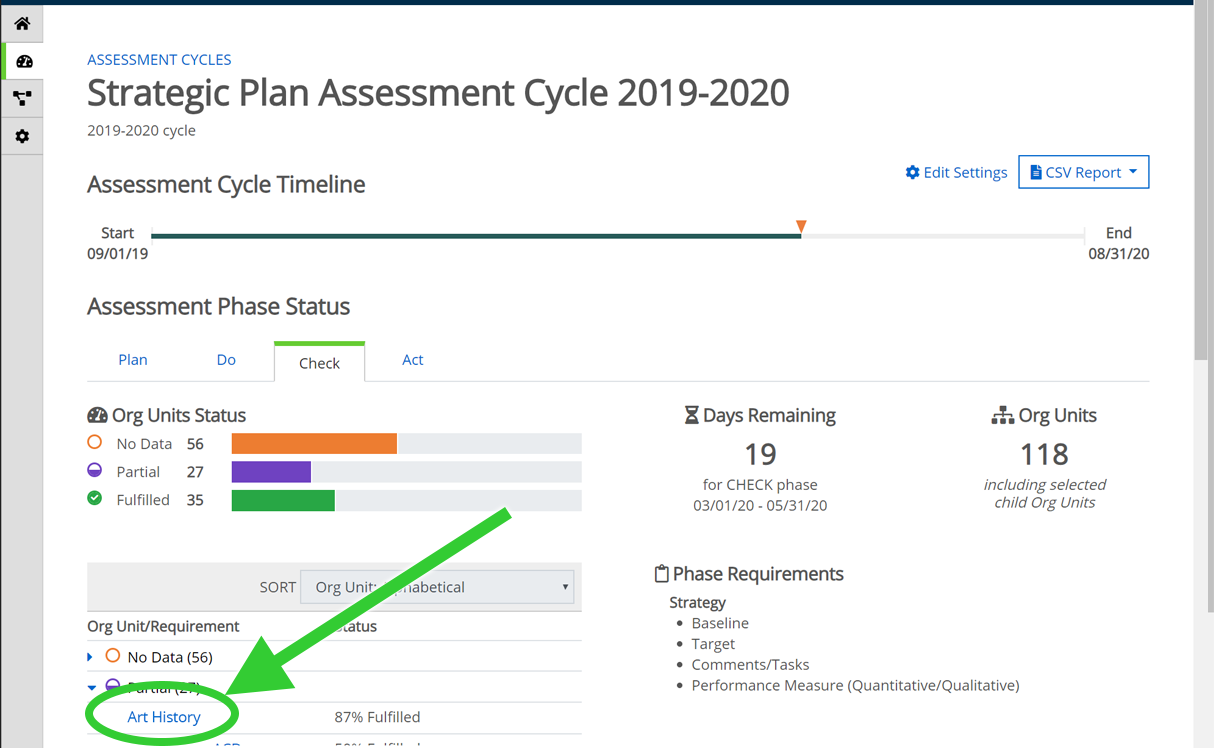Click the Target requirement item
Image resolution: width=1214 pixels, height=748 pixels.
(x=713, y=644)
